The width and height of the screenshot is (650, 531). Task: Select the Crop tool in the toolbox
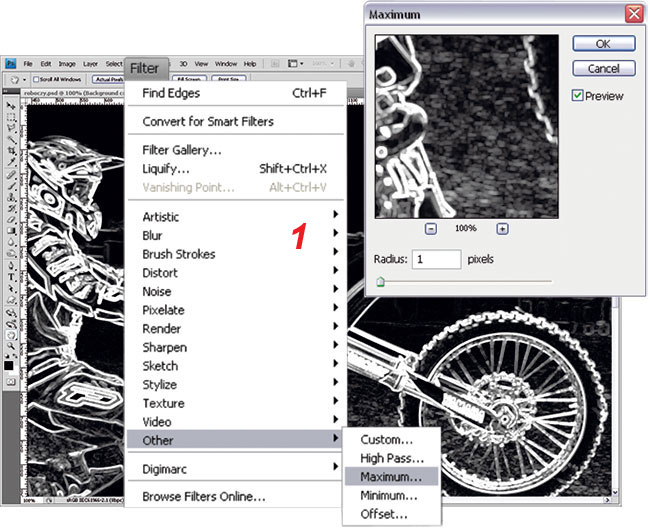10,148
